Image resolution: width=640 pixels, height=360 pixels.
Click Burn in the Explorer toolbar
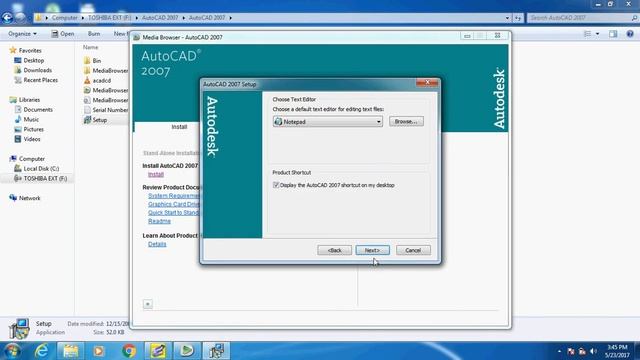[x=94, y=34]
